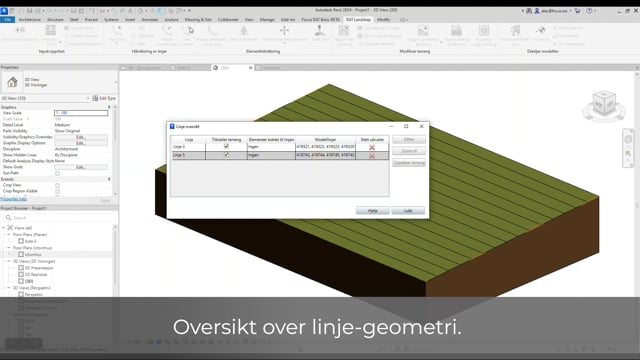Click the Zoom til button in the dialog
Image resolution: width=640 pixels, height=360 pixels.
pos(409,151)
